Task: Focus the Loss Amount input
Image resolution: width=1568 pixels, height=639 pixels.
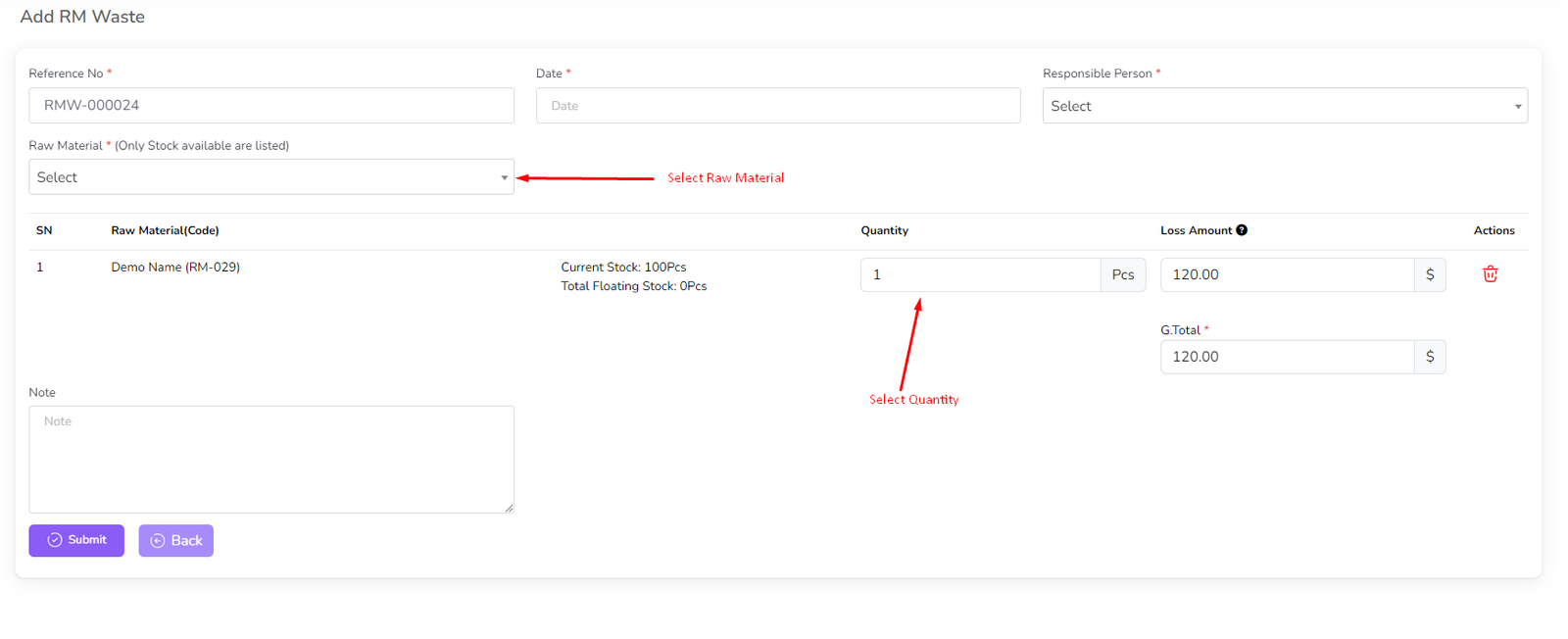Action: tap(1286, 275)
